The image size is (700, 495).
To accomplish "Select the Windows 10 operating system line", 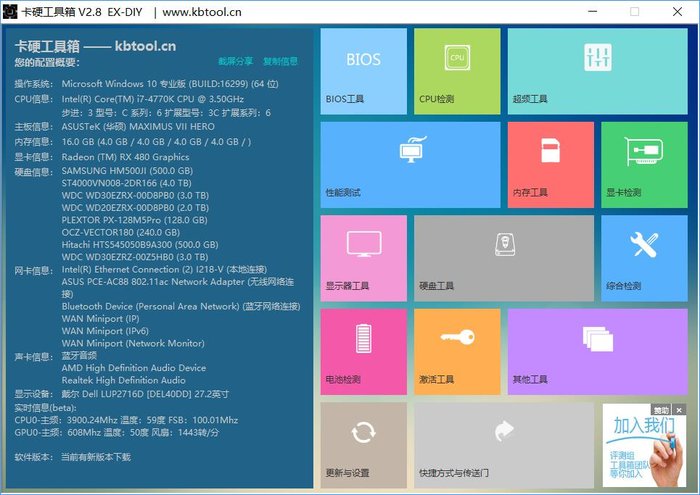I will pos(170,83).
